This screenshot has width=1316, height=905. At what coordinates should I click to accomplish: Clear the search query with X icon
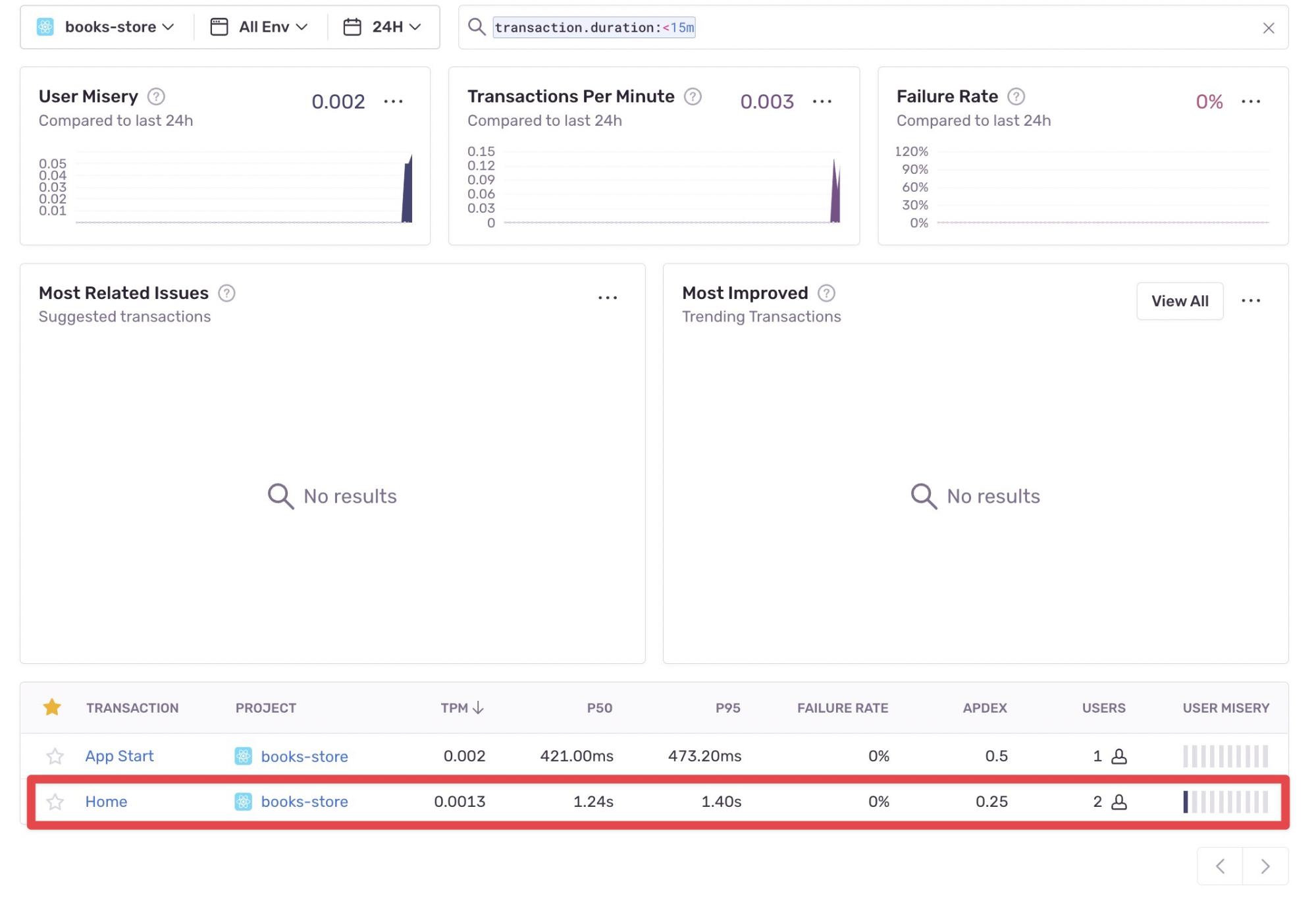(1268, 28)
